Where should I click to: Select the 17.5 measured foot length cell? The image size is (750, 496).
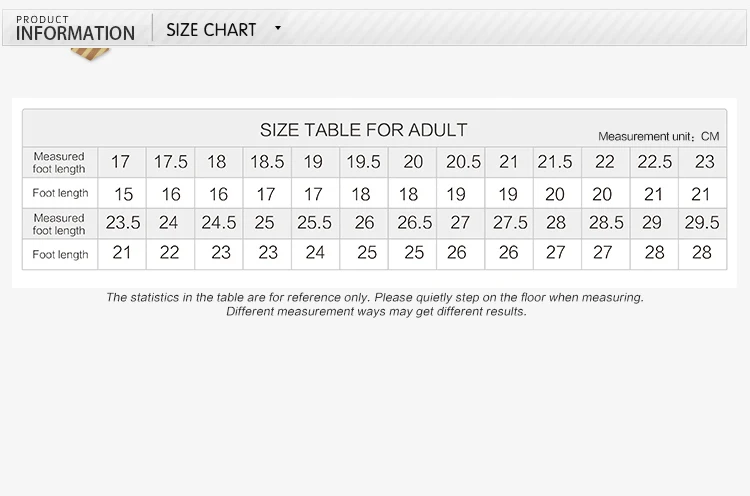click(170, 162)
